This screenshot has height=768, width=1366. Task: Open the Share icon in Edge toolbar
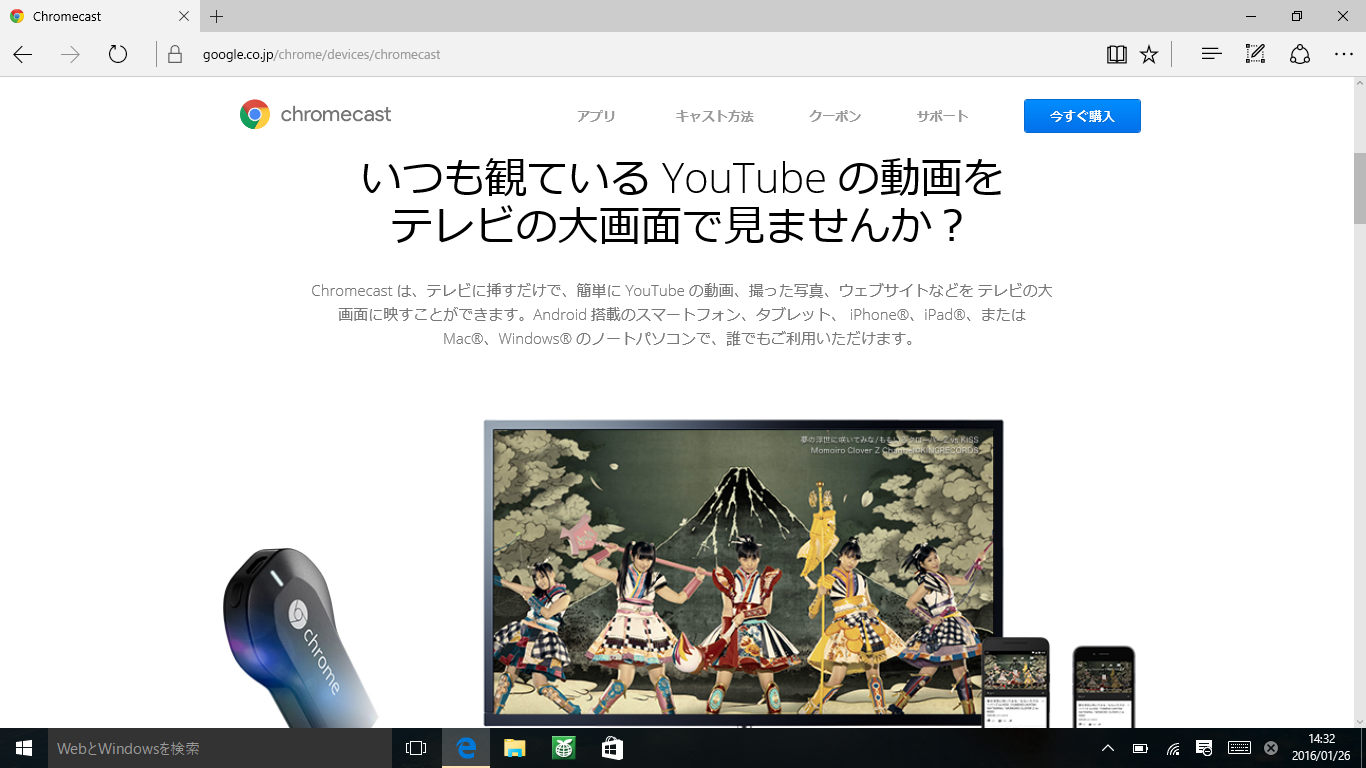[1300, 55]
